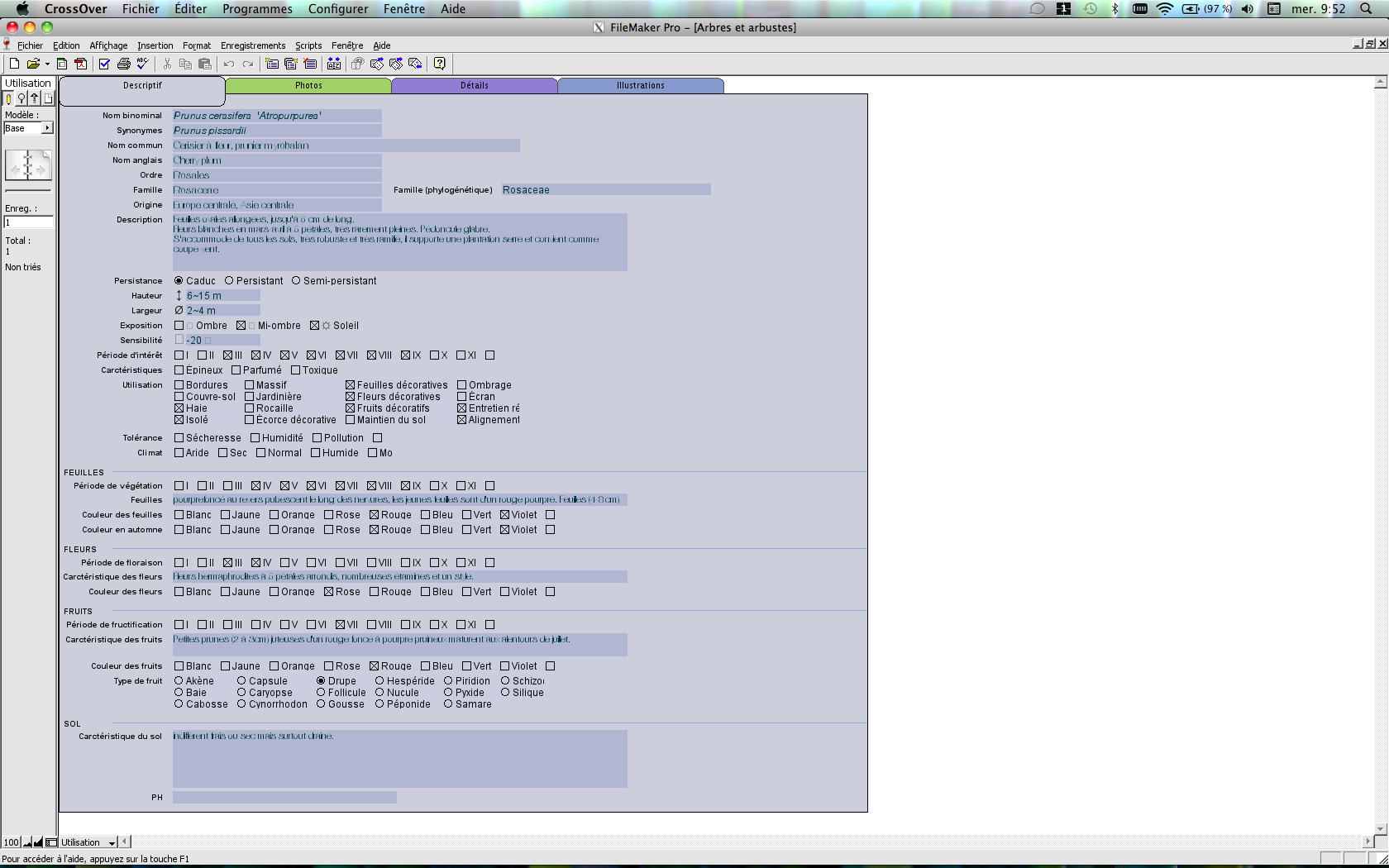Click the Cut scissors icon

(167, 64)
